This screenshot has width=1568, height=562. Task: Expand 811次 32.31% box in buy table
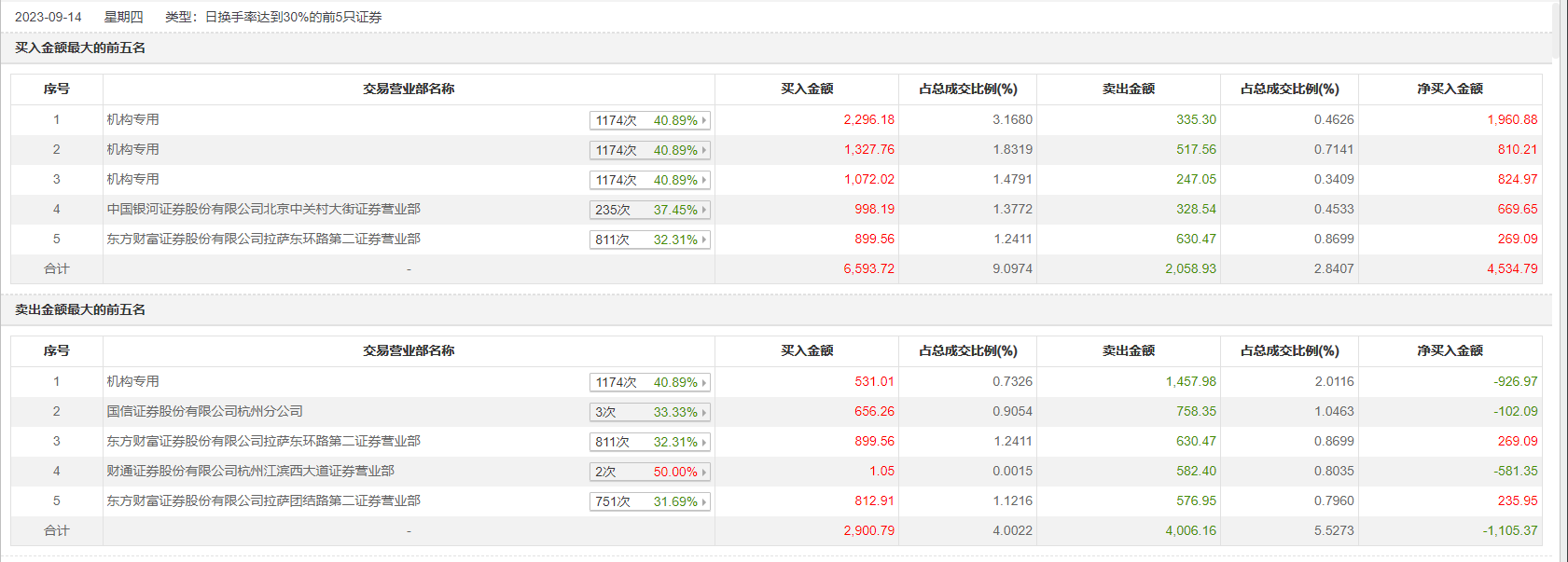pos(650,240)
